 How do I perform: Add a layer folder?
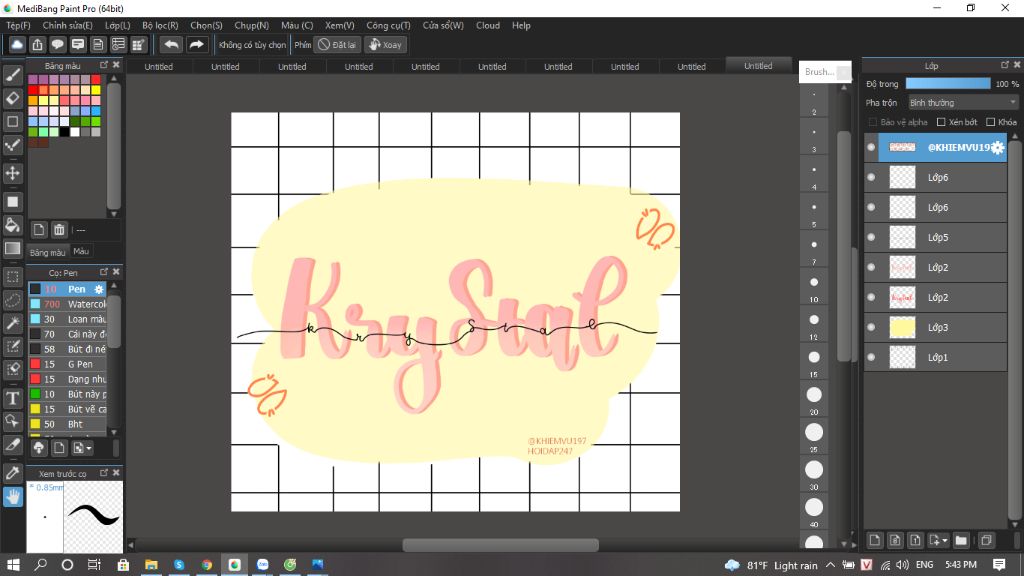(x=961, y=540)
